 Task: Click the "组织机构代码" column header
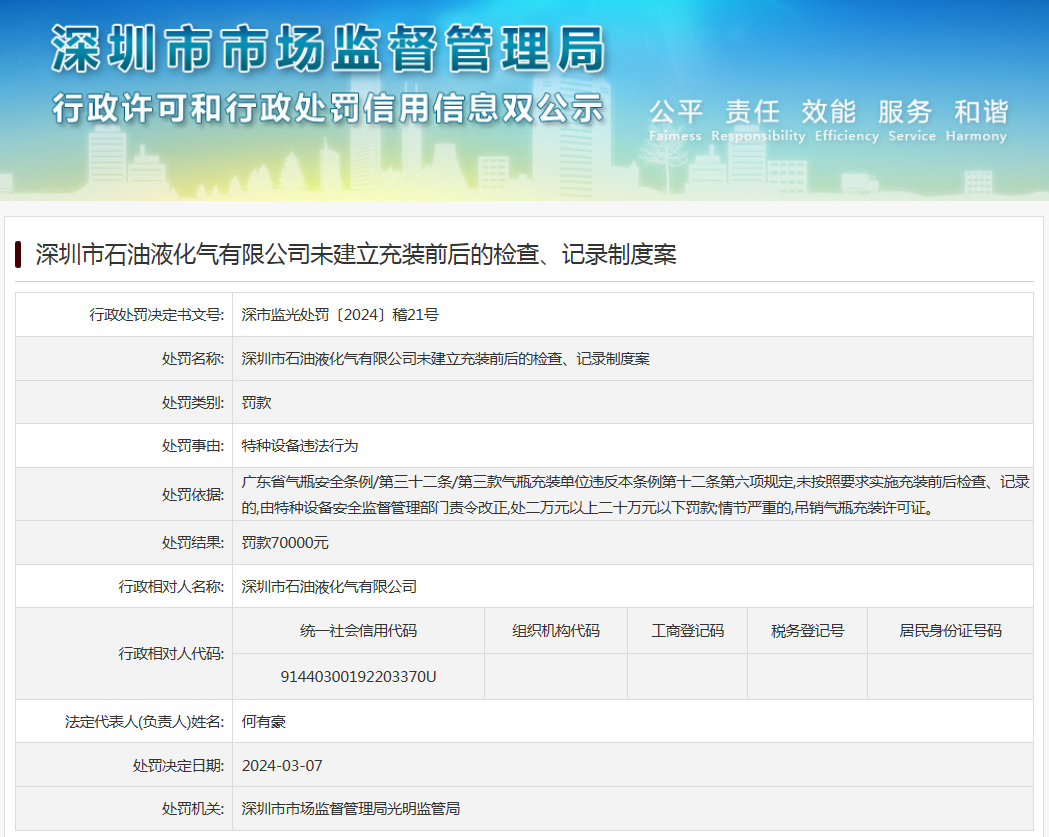[556, 631]
